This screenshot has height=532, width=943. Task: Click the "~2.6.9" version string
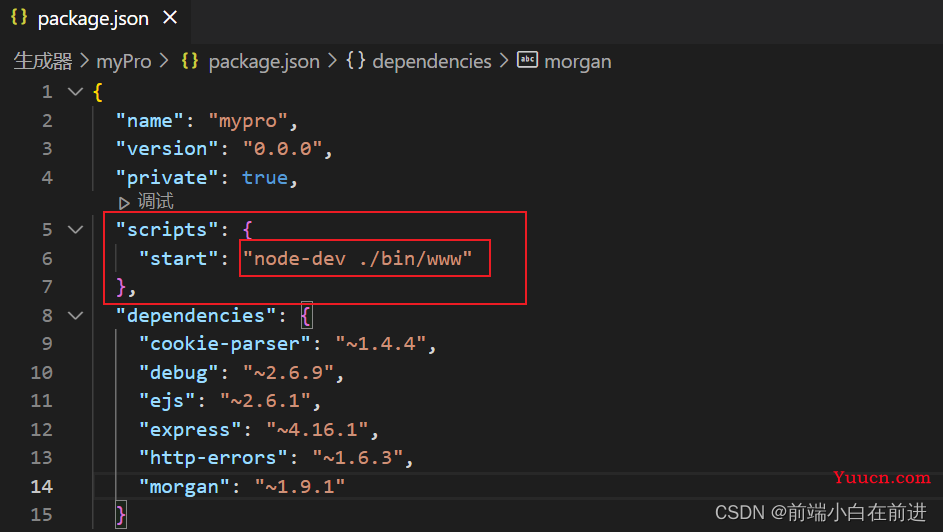click(289, 373)
